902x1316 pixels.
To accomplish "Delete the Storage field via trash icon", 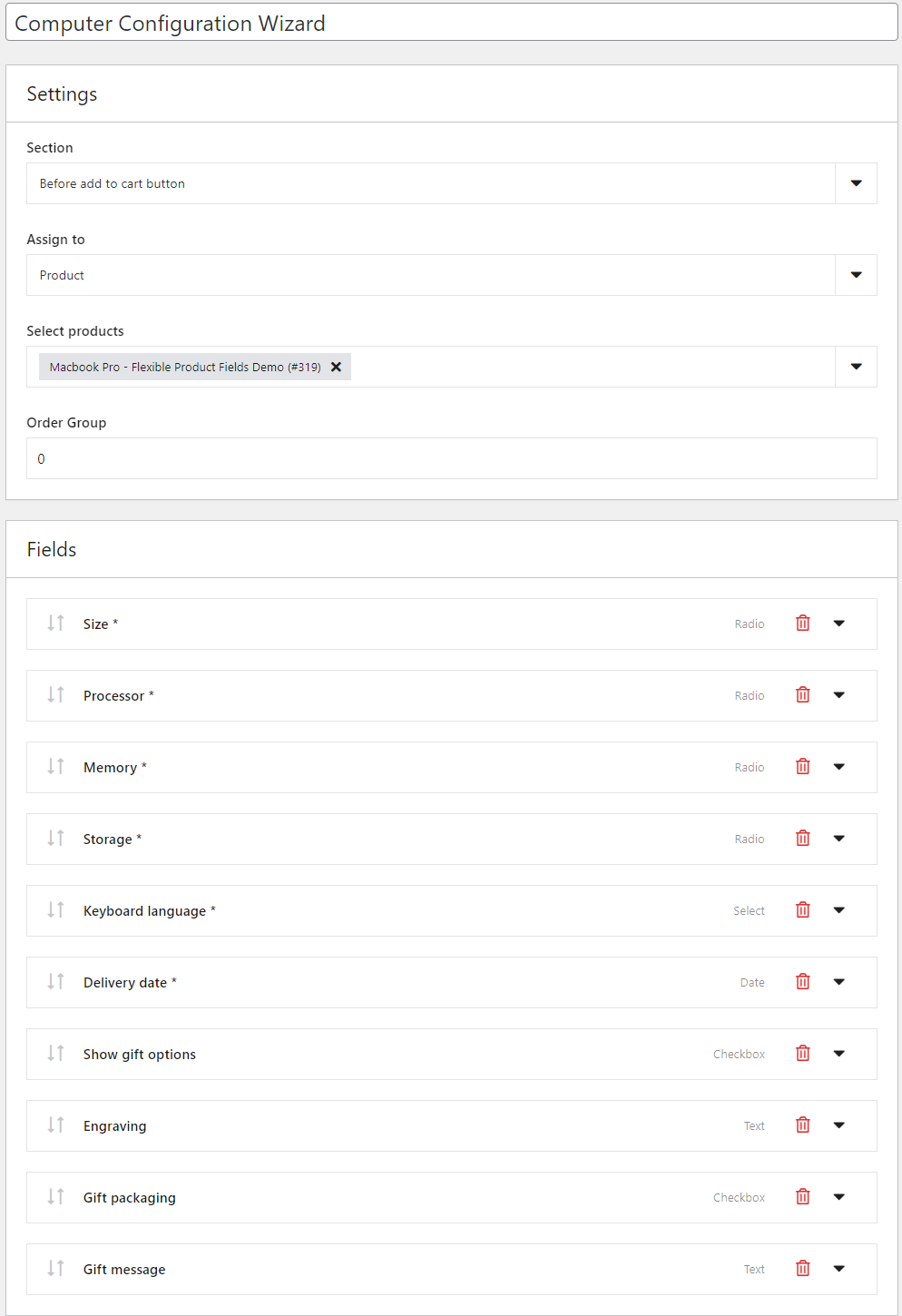I will pos(803,839).
